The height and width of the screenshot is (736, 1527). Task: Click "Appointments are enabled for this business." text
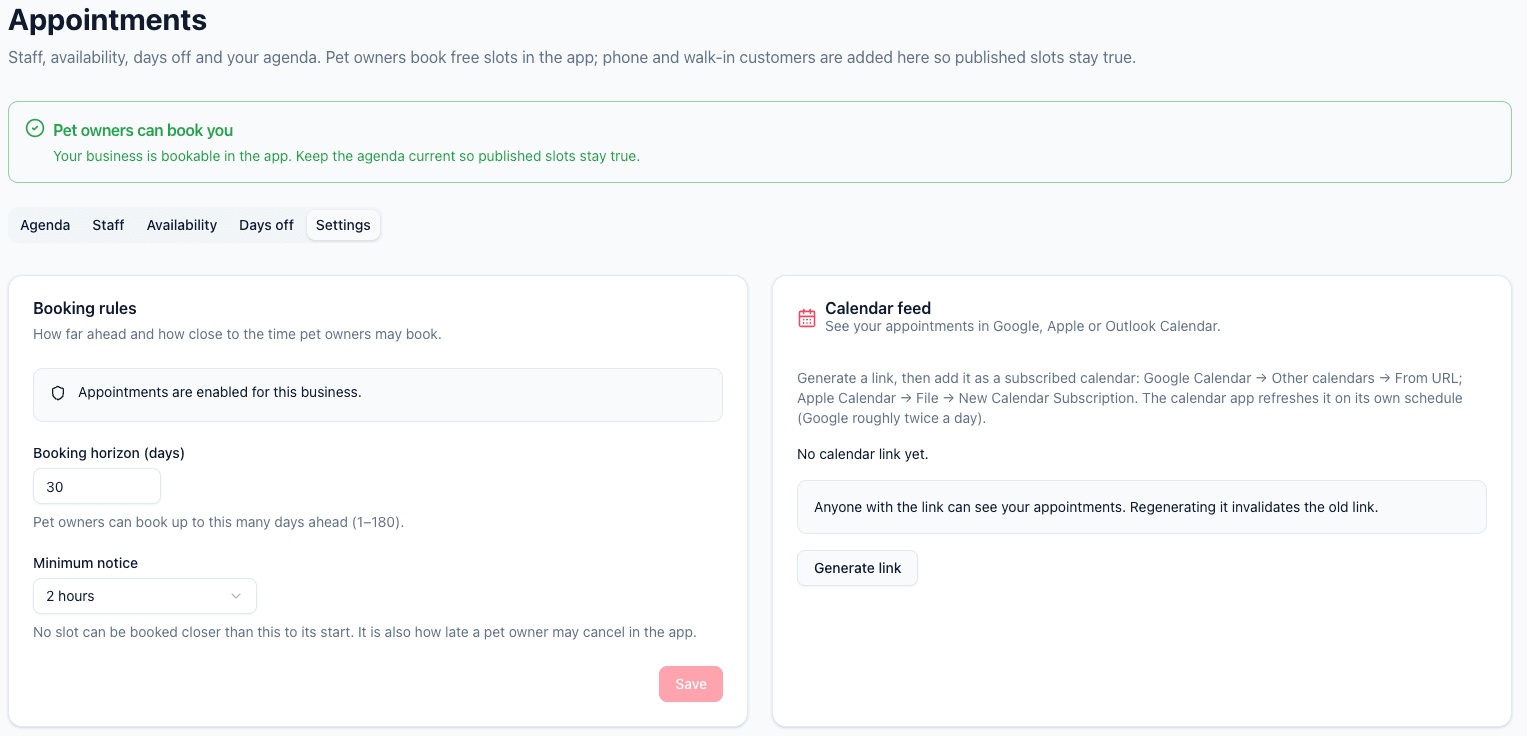220,392
